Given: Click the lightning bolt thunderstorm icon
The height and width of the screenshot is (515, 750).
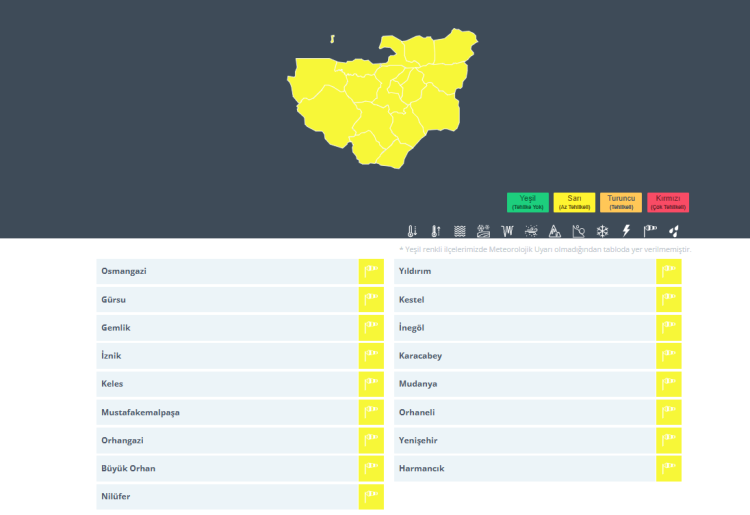Looking at the screenshot, I should click(626, 231).
